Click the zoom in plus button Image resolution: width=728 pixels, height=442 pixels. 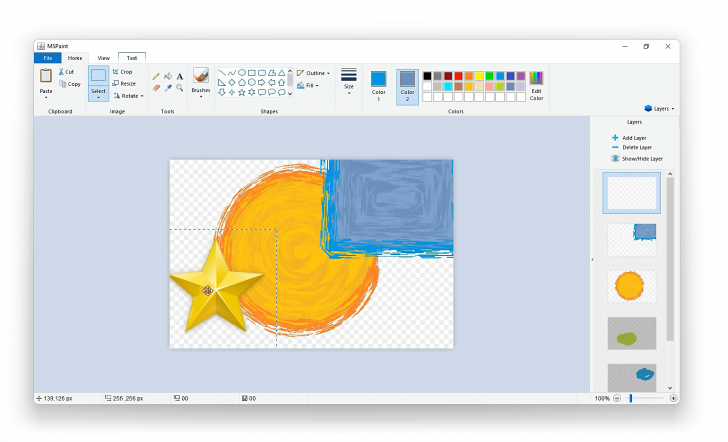pyautogui.click(x=673, y=398)
